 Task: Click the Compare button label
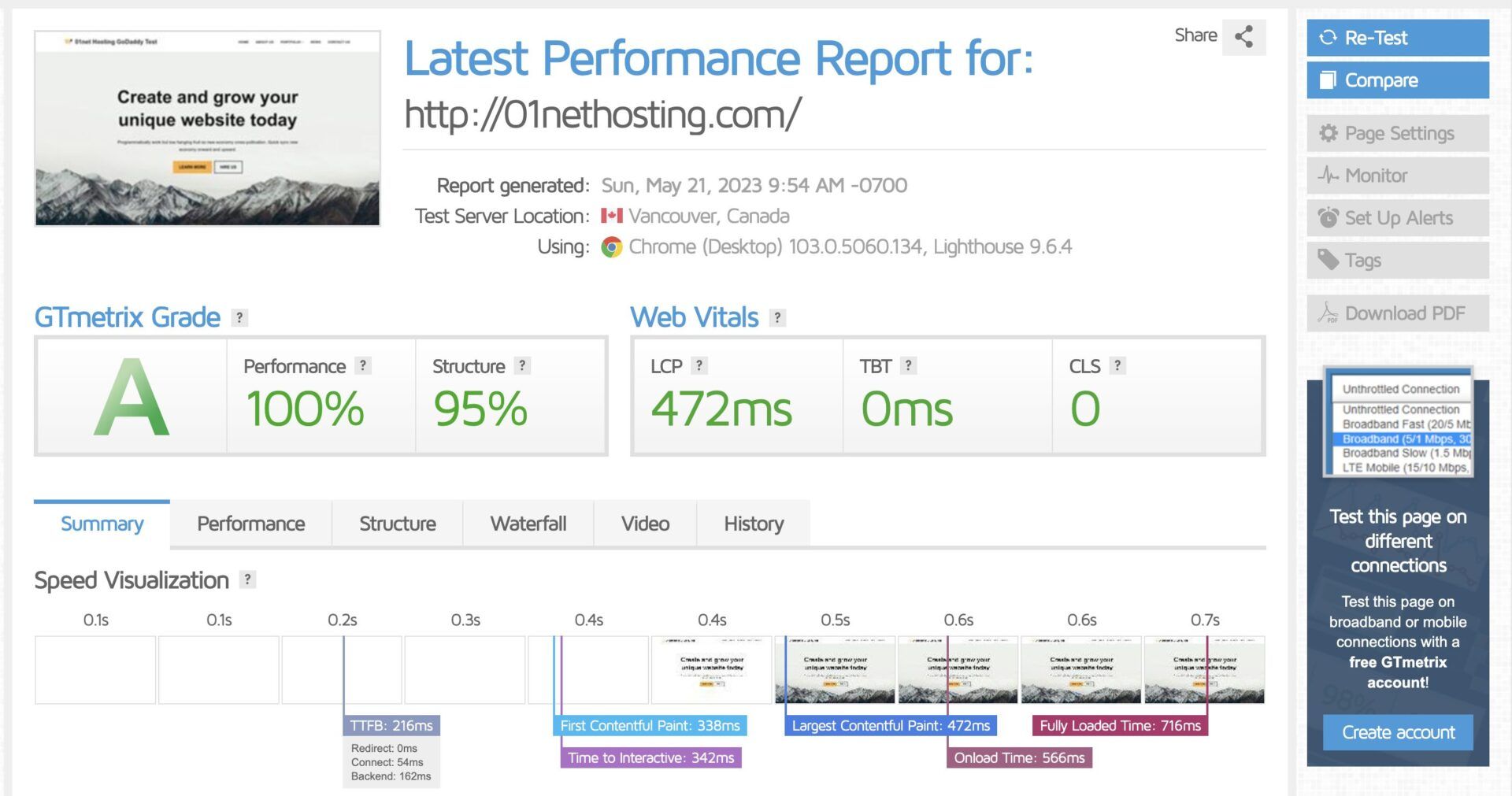pyautogui.click(x=1381, y=80)
